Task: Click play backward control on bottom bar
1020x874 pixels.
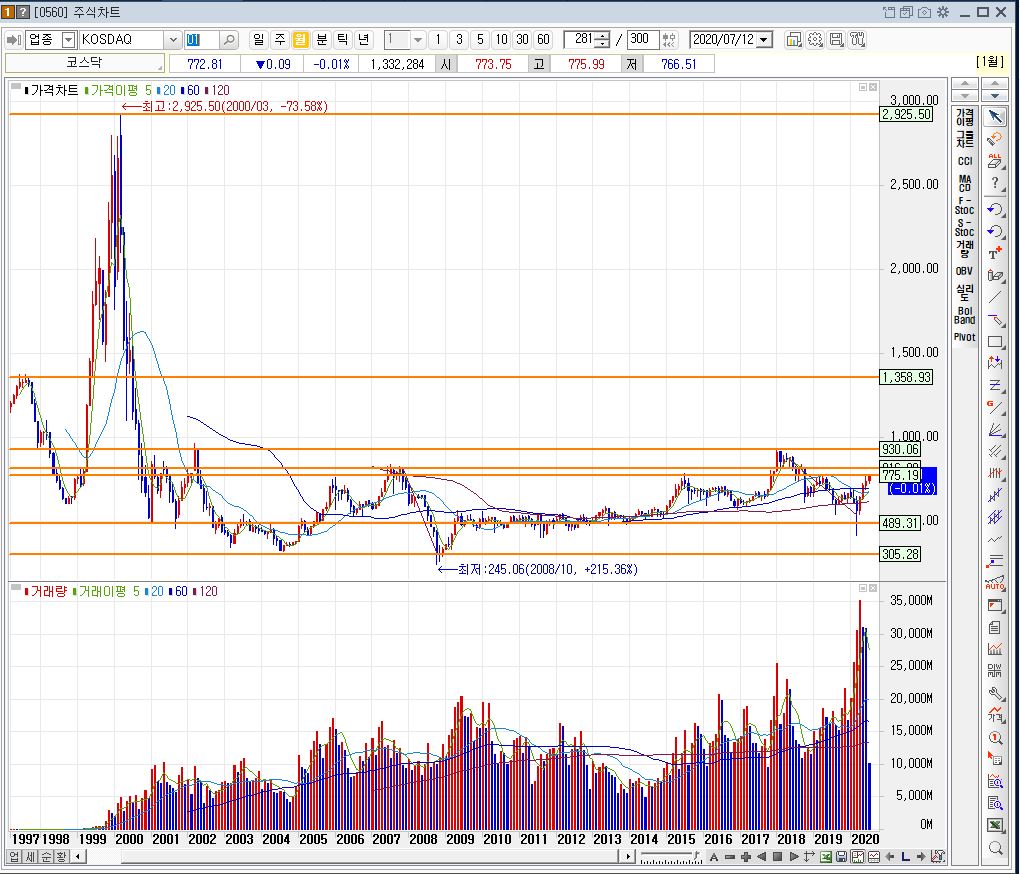Action: tap(761, 856)
